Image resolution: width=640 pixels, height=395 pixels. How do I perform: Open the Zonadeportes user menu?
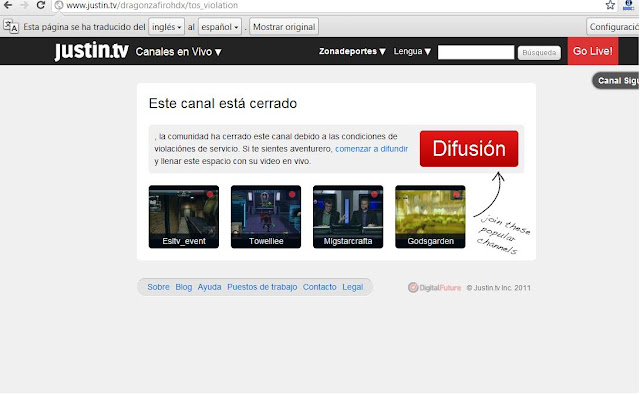[352, 51]
